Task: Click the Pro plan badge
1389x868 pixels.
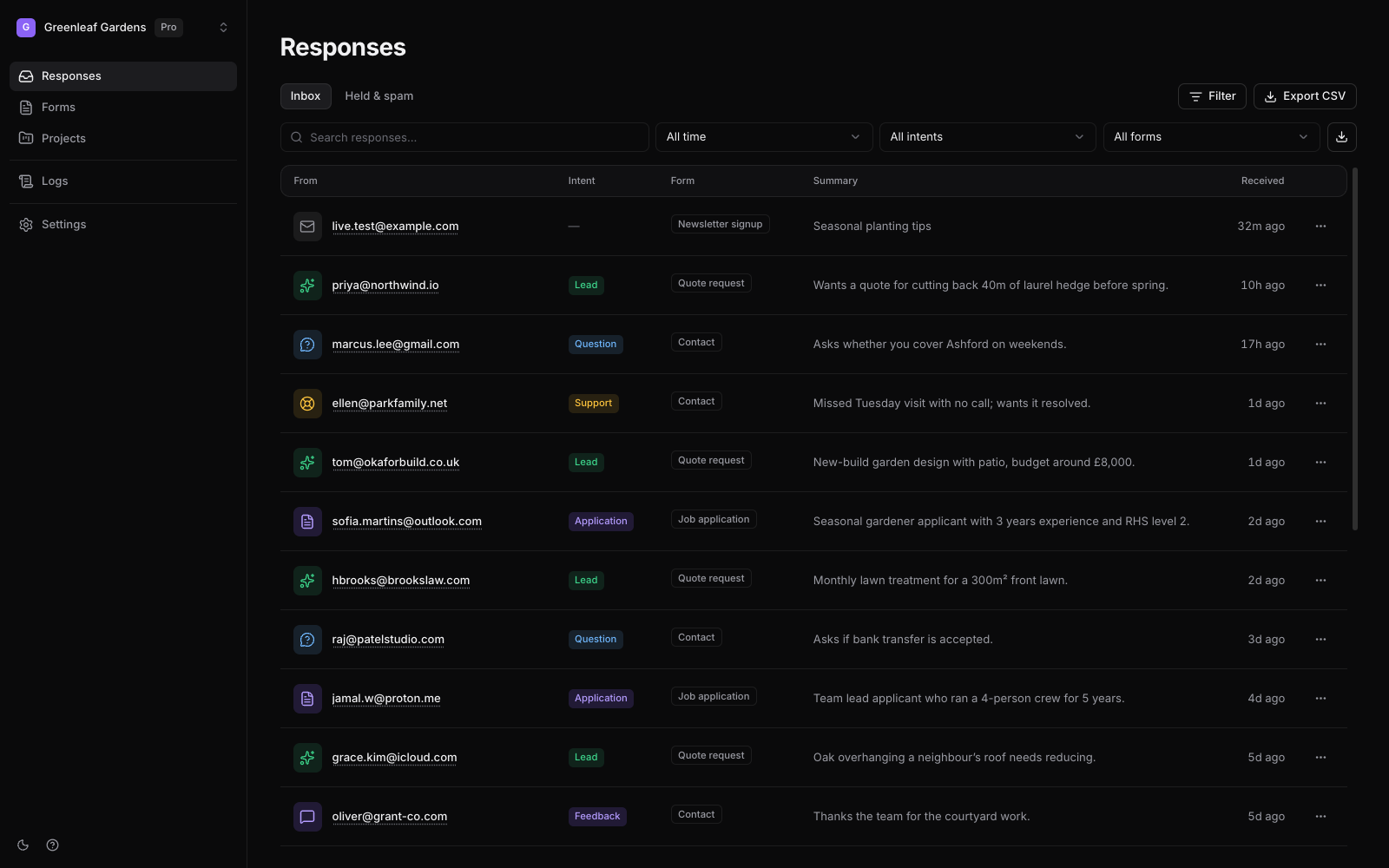Action: click(x=168, y=28)
